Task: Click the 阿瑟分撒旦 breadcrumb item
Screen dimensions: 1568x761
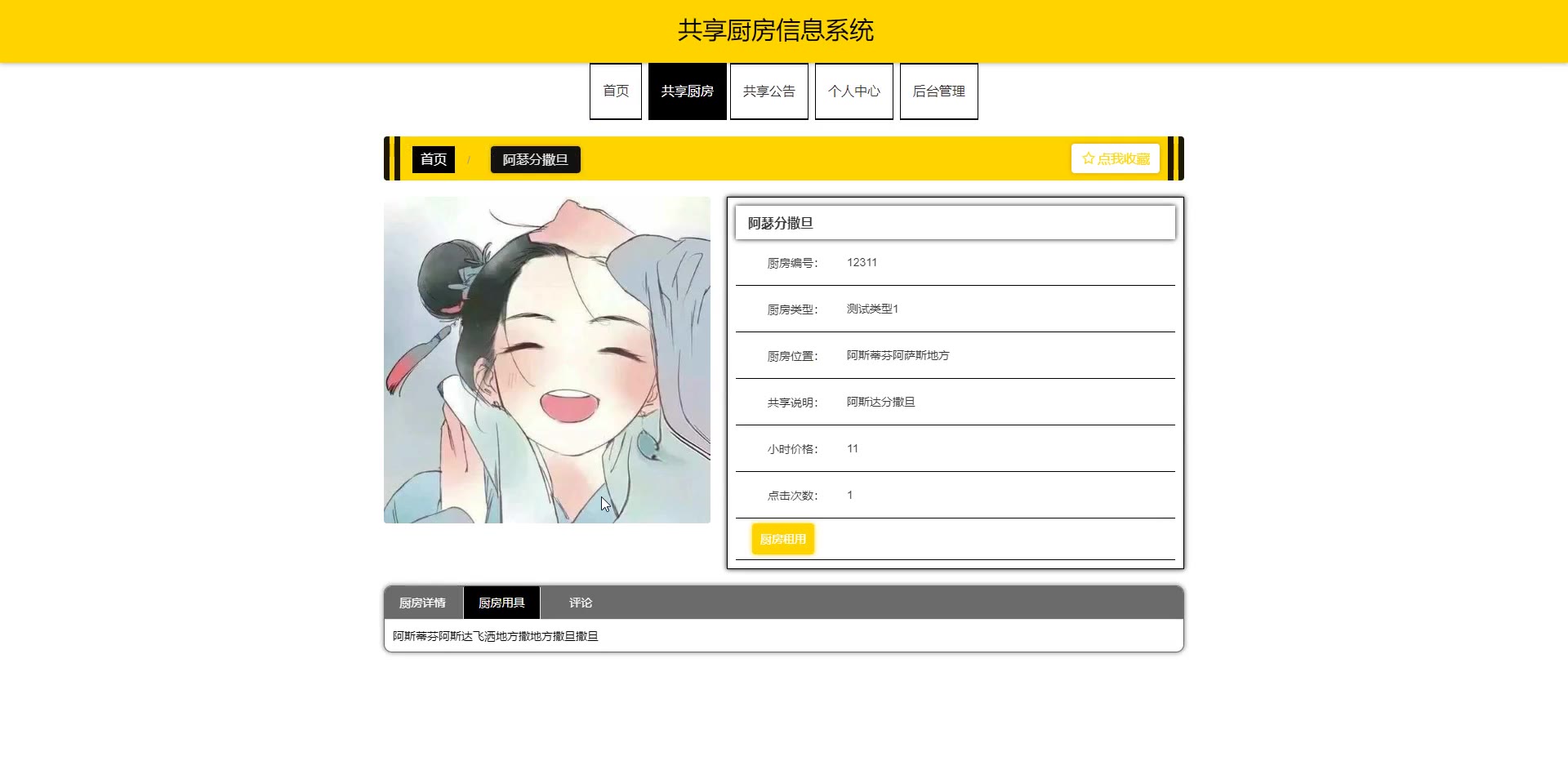Action: 536,159
